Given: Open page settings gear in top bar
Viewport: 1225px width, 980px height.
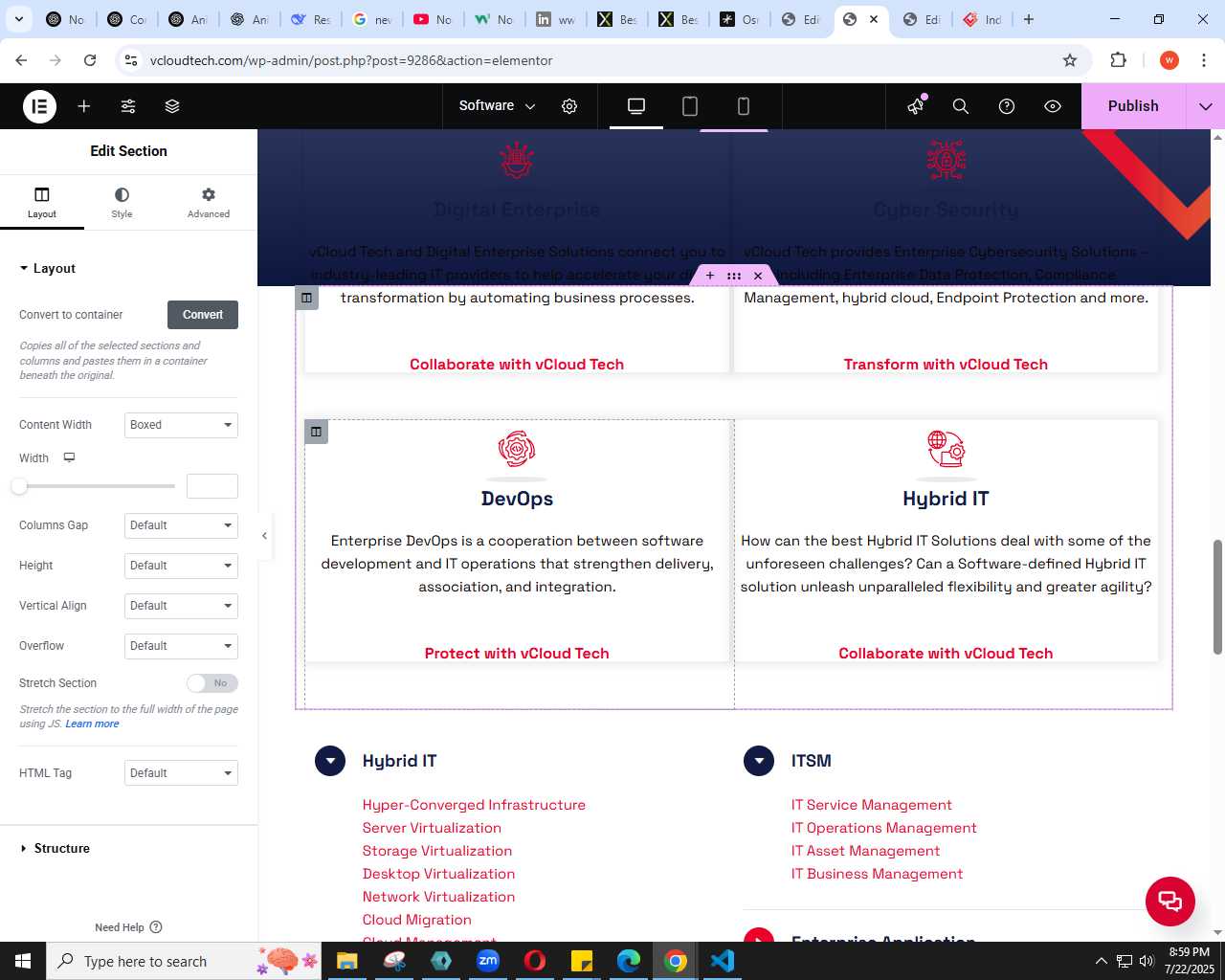Looking at the screenshot, I should (x=569, y=106).
